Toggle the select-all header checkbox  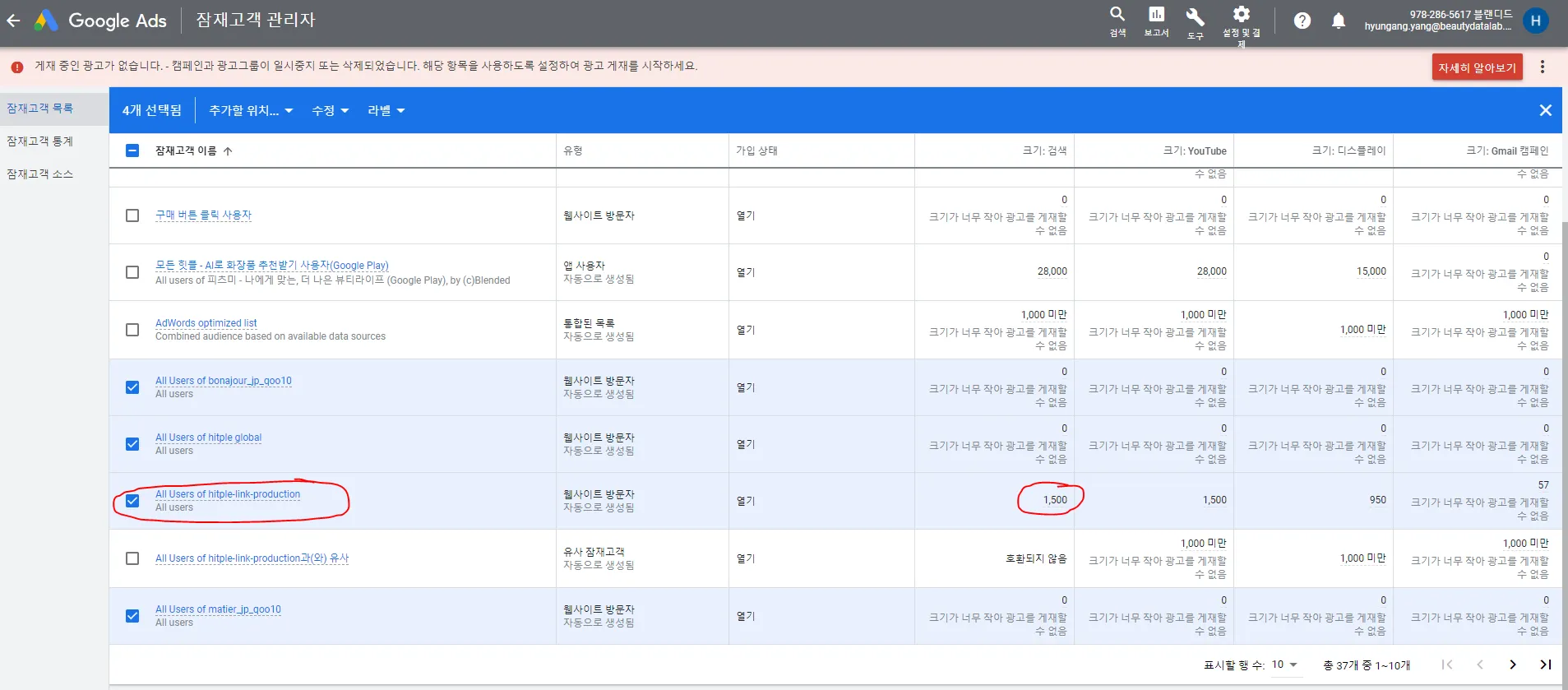coord(132,151)
